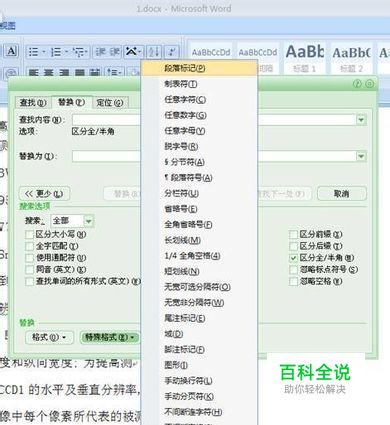
Task: Choose 1/4 全角空格(4) from menu
Action: [199, 256]
